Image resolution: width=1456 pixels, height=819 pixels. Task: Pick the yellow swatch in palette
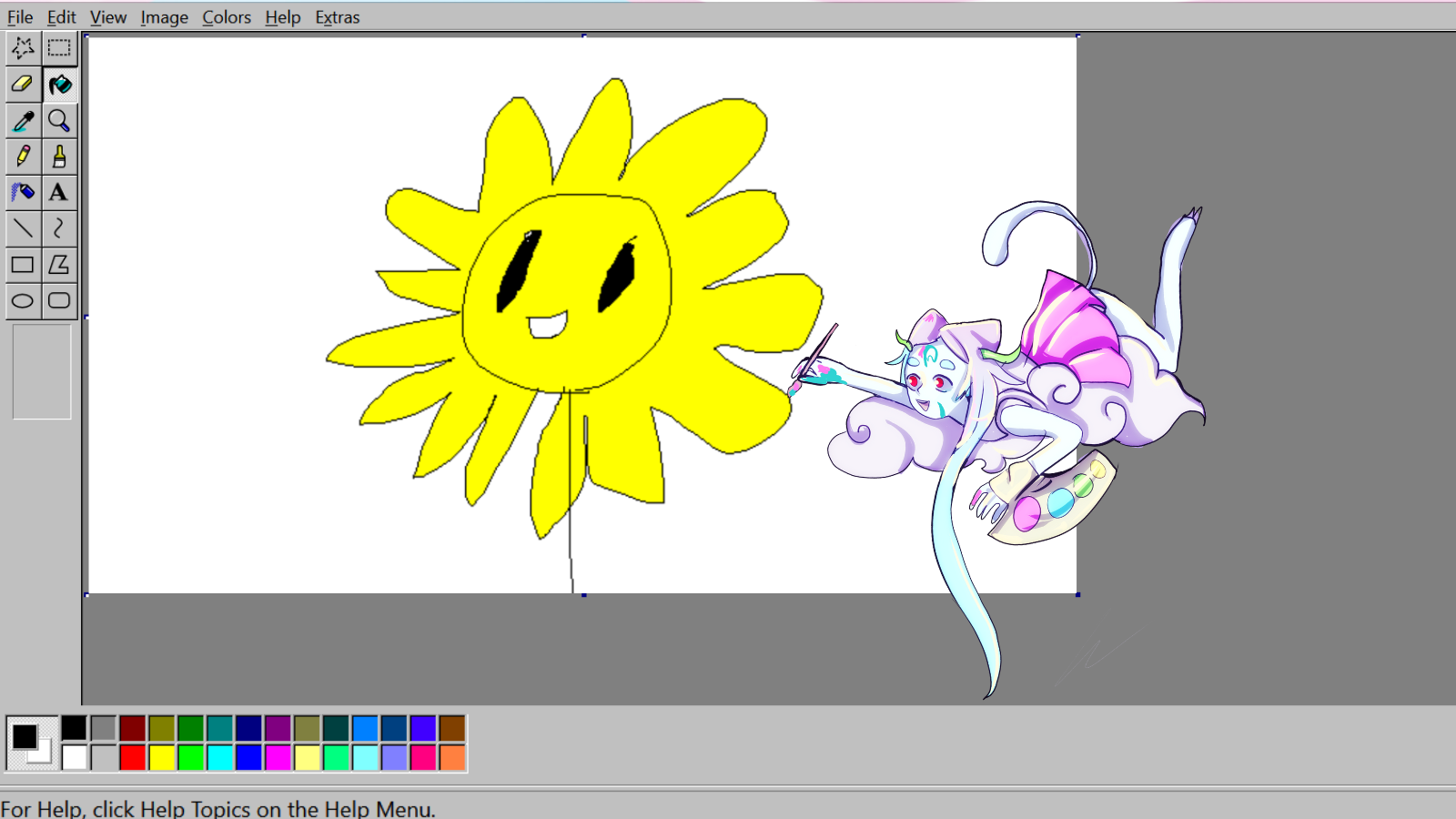click(162, 757)
